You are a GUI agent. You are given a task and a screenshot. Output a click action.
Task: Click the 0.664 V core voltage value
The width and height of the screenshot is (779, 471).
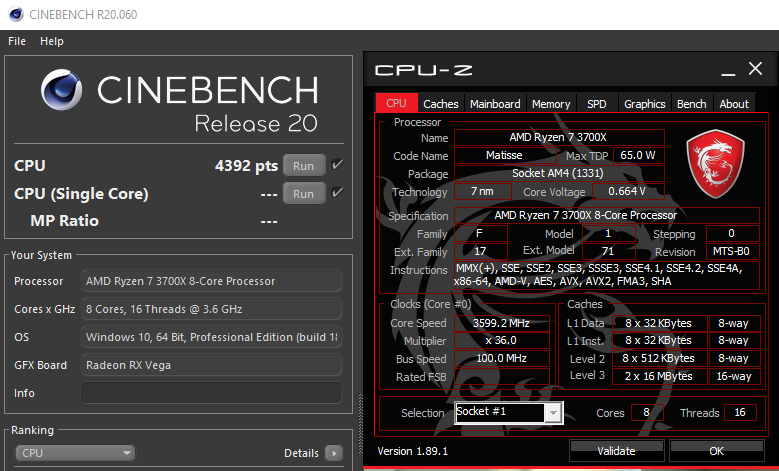pyautogui.click(x=628, y=191)
